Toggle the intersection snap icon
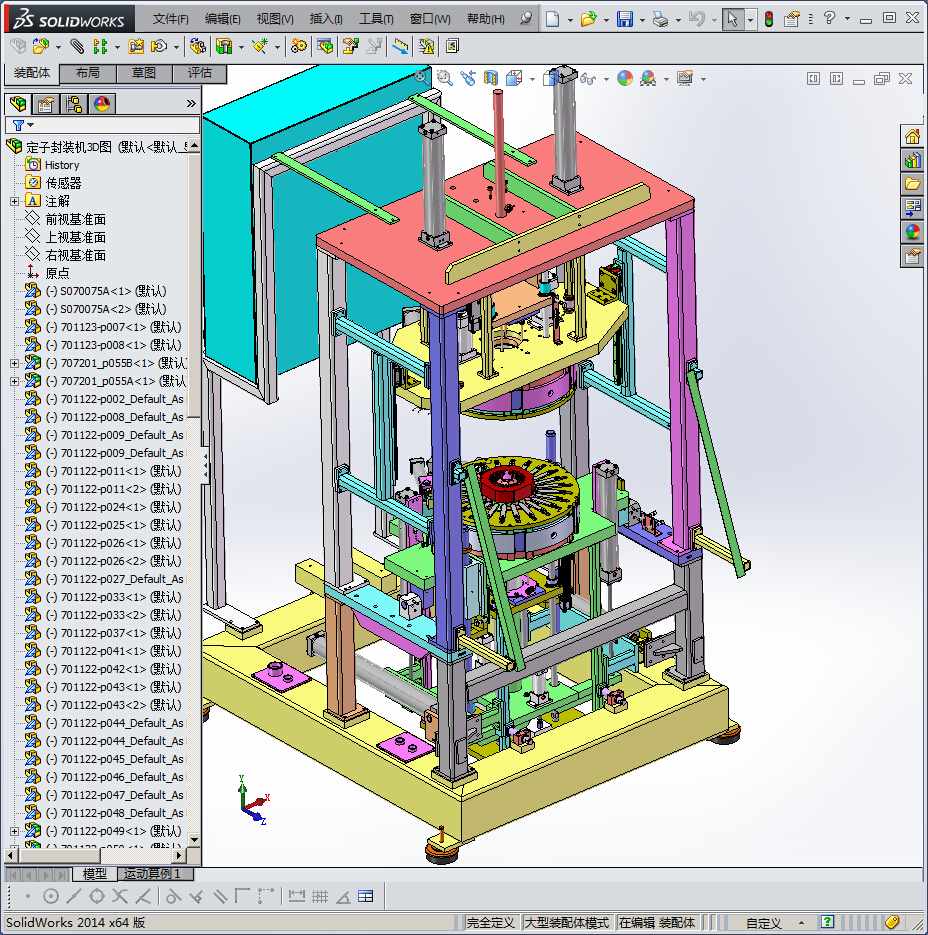Viewport: 928px width, 935px height. click(120, 896)
